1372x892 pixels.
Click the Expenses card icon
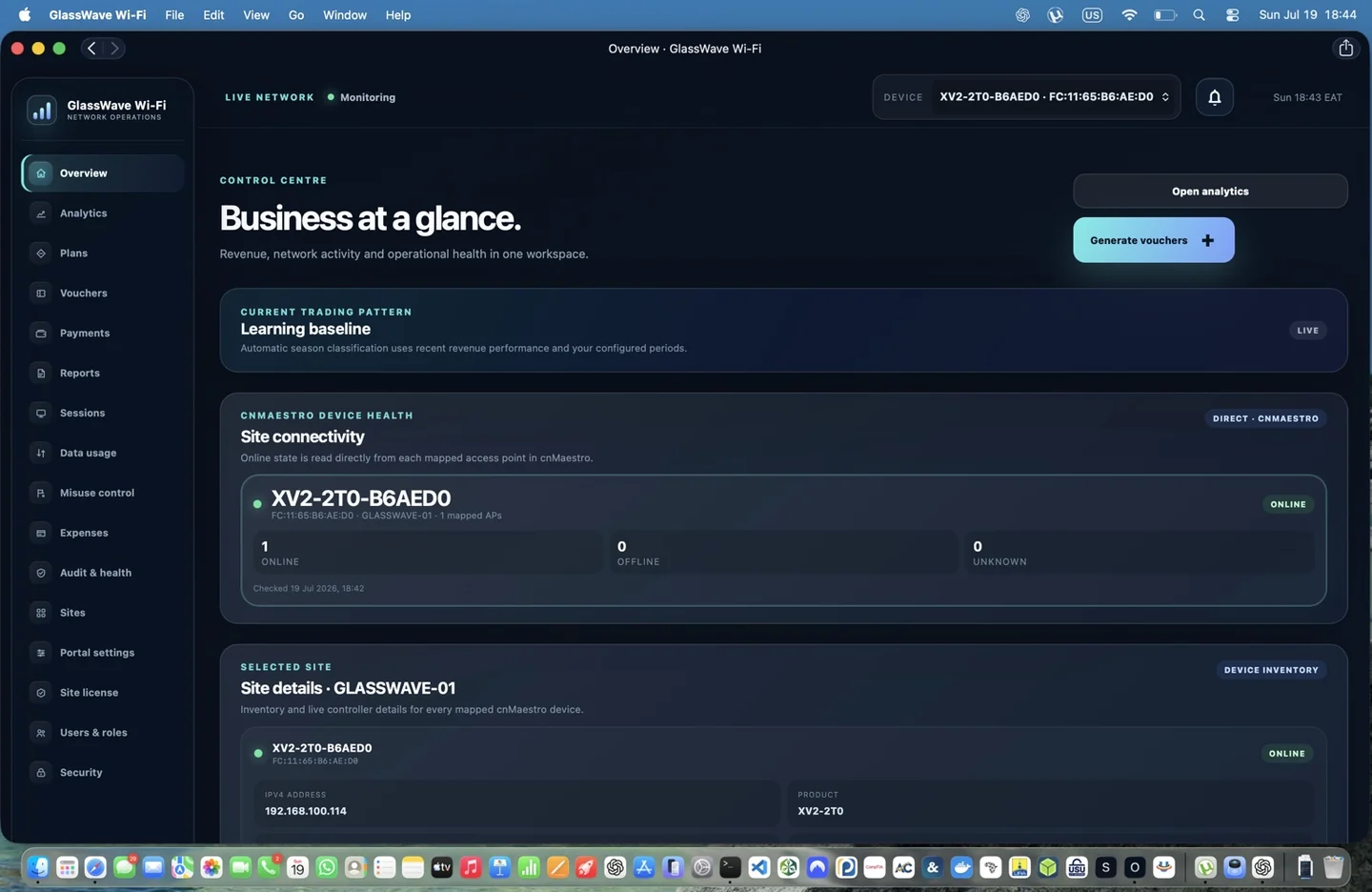pyautogui.click(x=41, y=534)
